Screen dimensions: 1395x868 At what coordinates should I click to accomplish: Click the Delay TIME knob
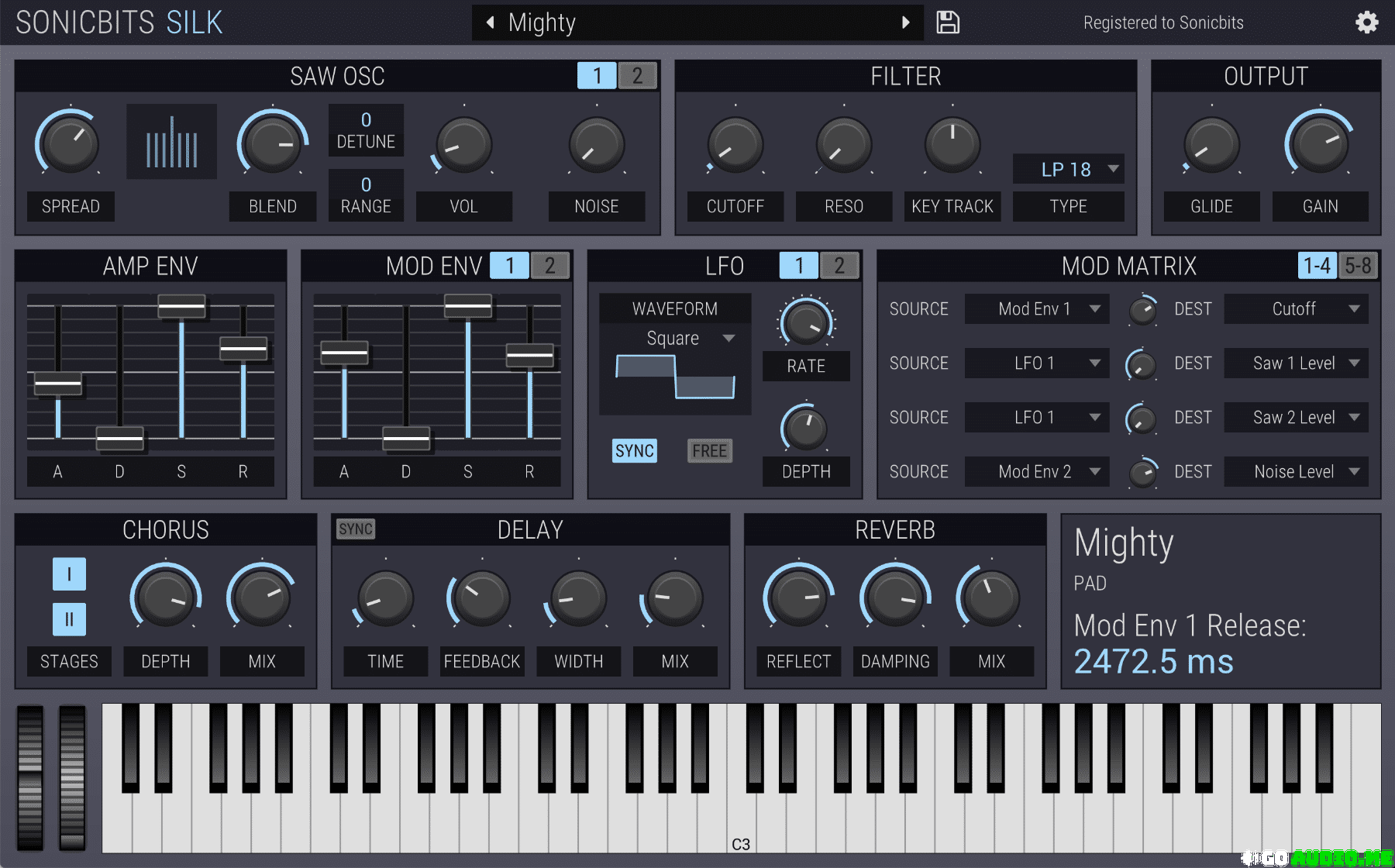click(385, 598)
